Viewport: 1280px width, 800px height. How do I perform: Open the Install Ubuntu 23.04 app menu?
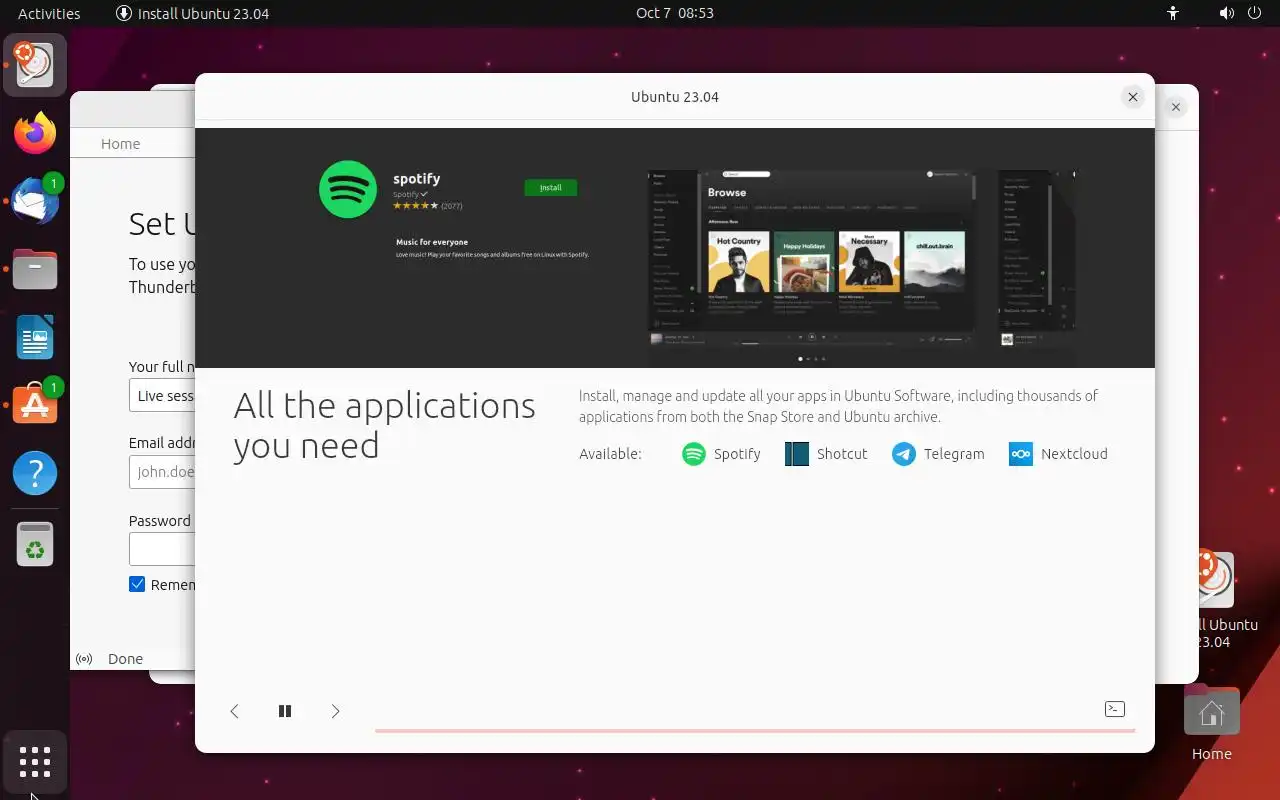pos(192,13)
